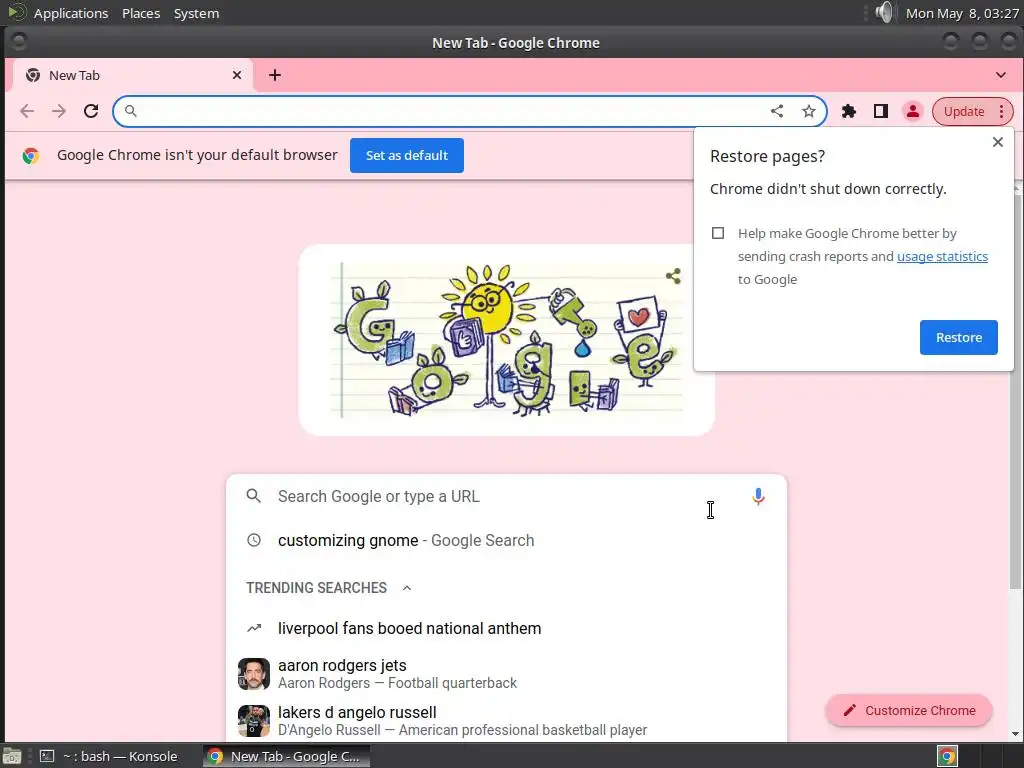Enable sending crash reports checkbox
Viewport: 1024px width, 768px height.
(718, 233)
